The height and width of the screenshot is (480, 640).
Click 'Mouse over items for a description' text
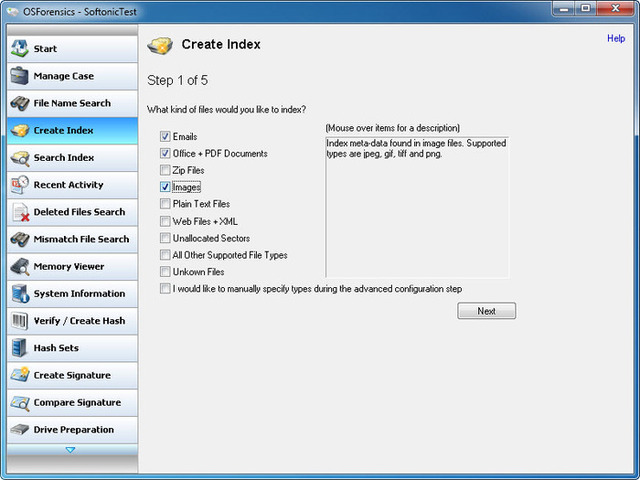pyautogui.click(x=393, y=128)
